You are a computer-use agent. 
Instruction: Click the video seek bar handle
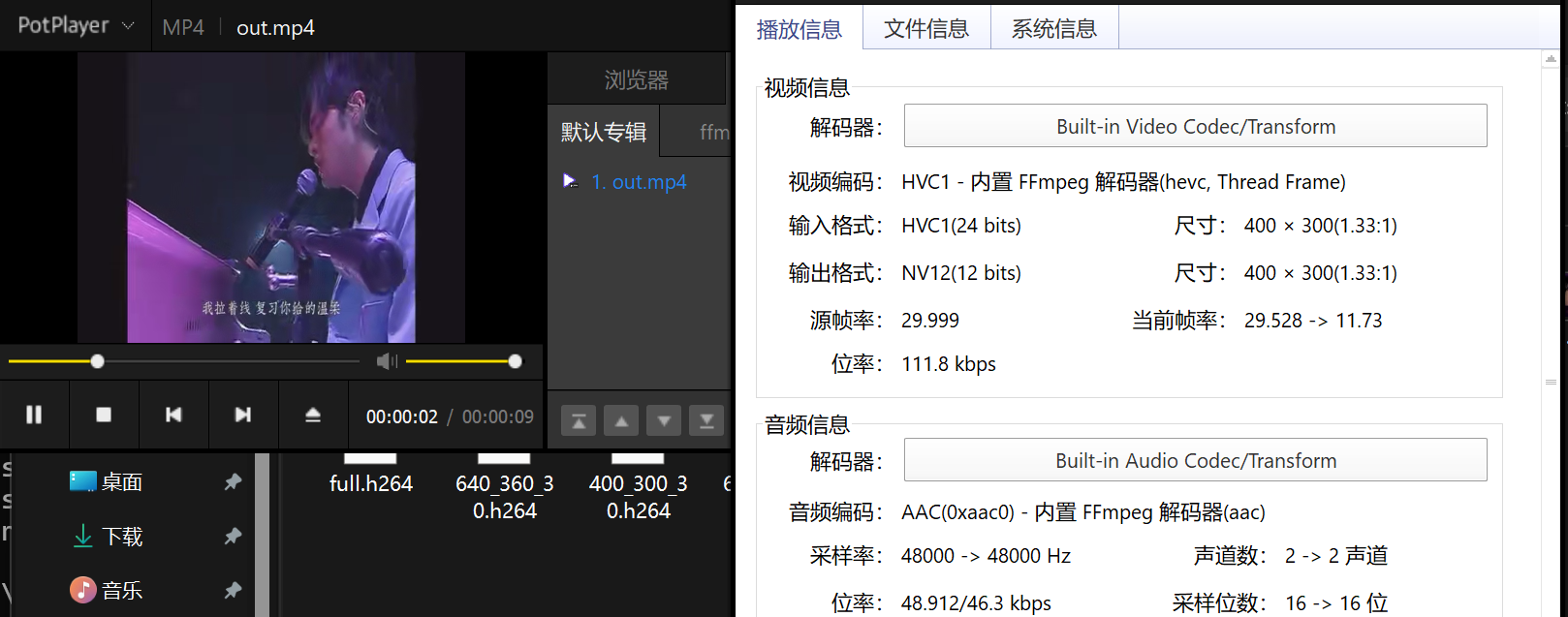click(97, 361)
